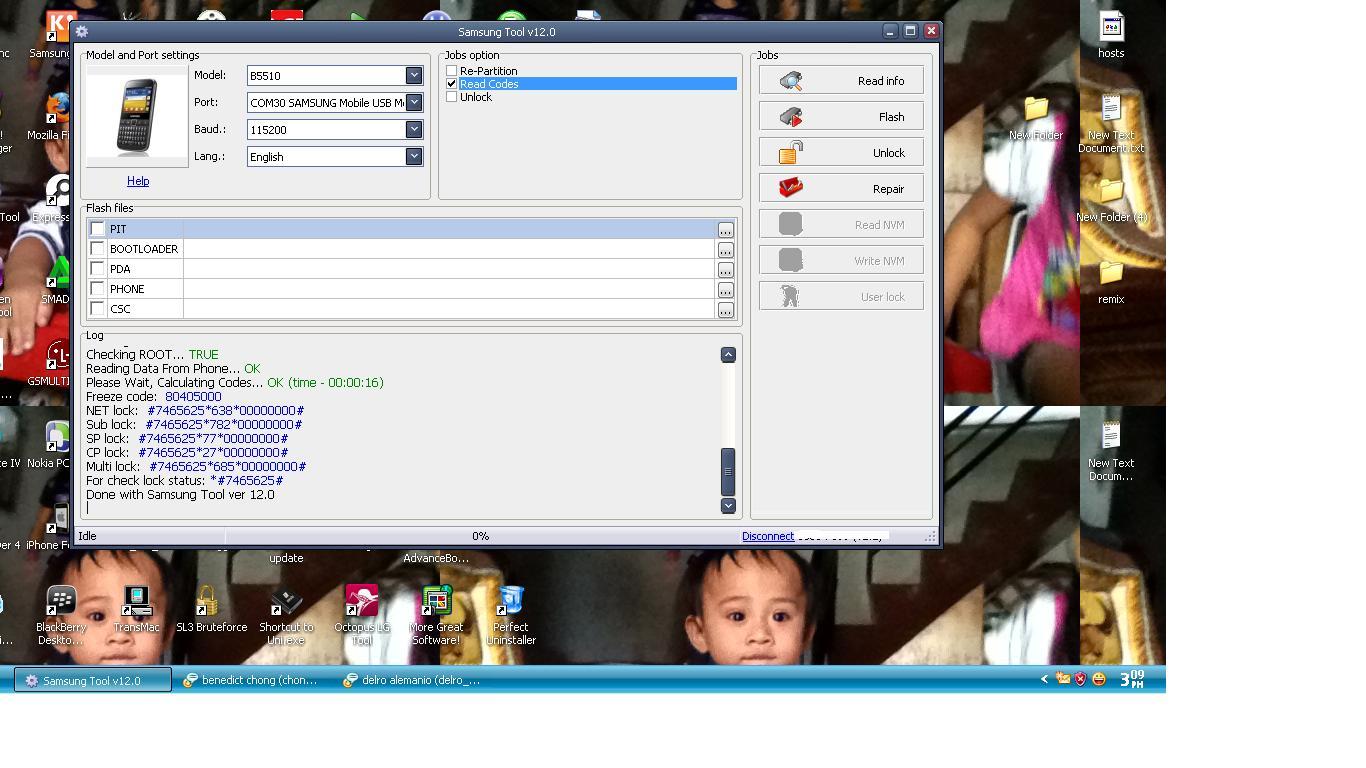Click the Unlock job button
The width and height of the screenshot is (1366, 768).
(841, 153)
